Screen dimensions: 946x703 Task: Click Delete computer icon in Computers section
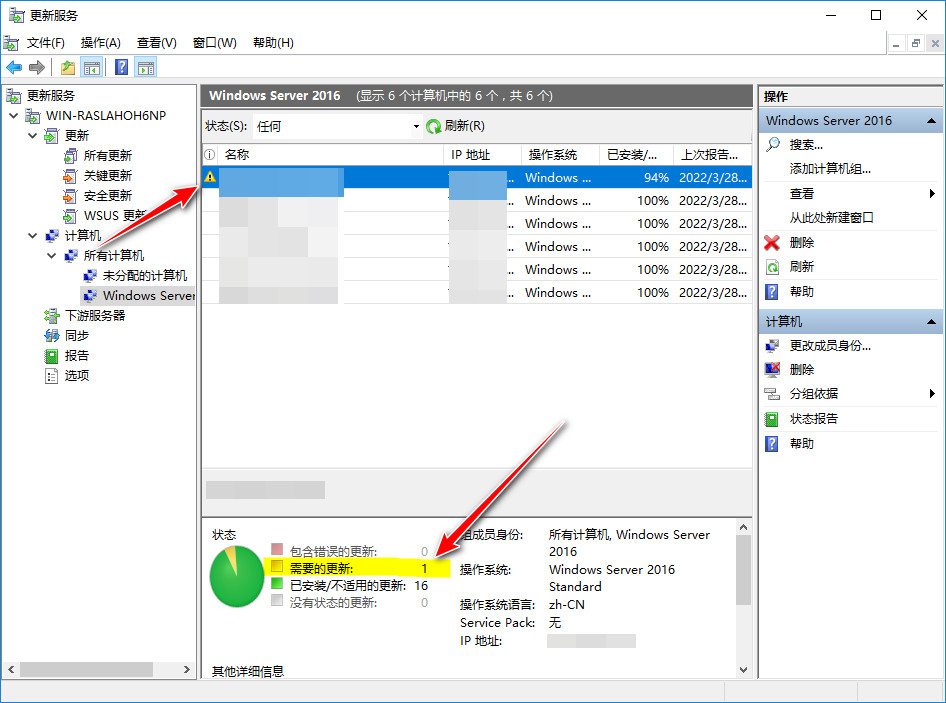[x=772, y=369]
